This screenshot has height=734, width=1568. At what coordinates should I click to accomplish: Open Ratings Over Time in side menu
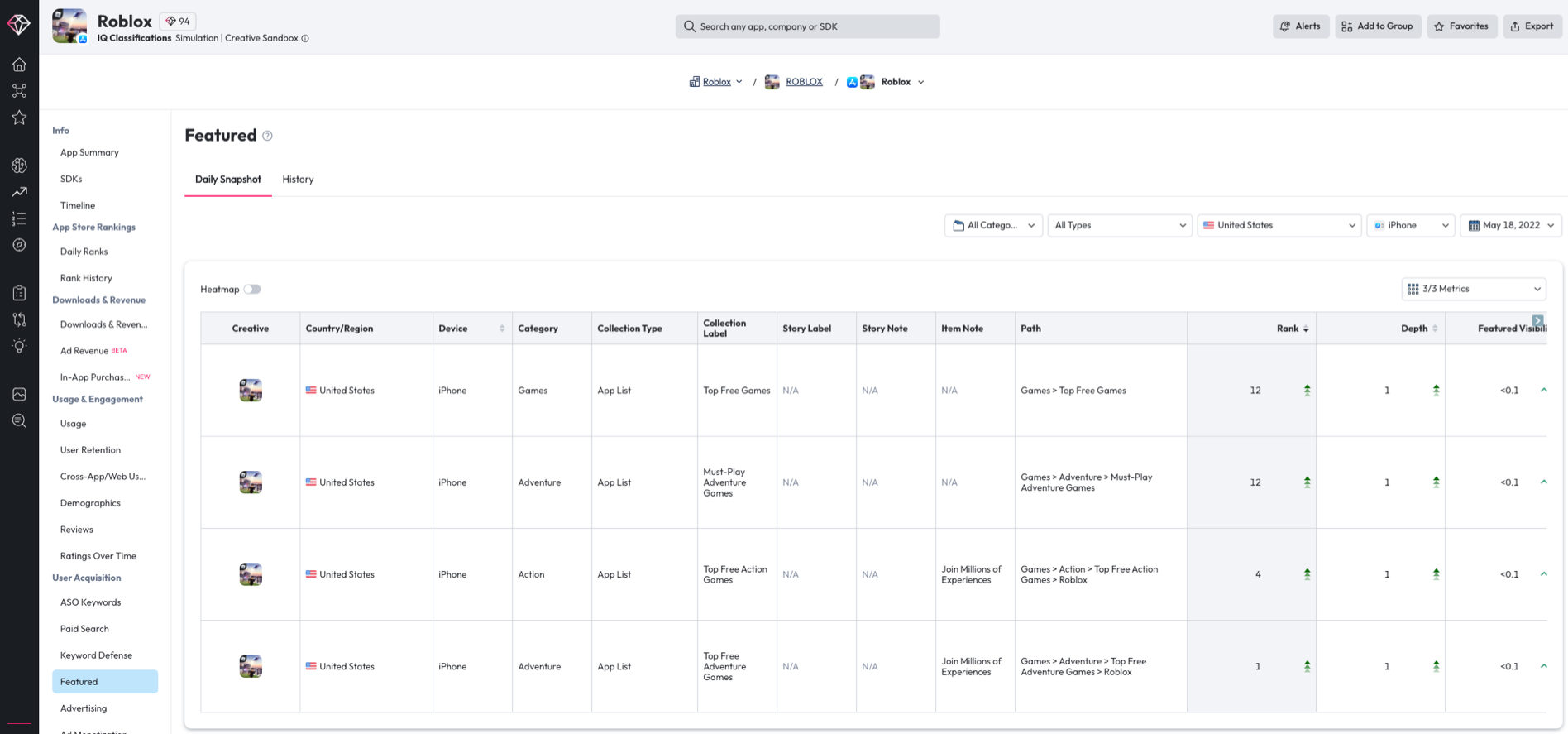click(x=98, y=556)
